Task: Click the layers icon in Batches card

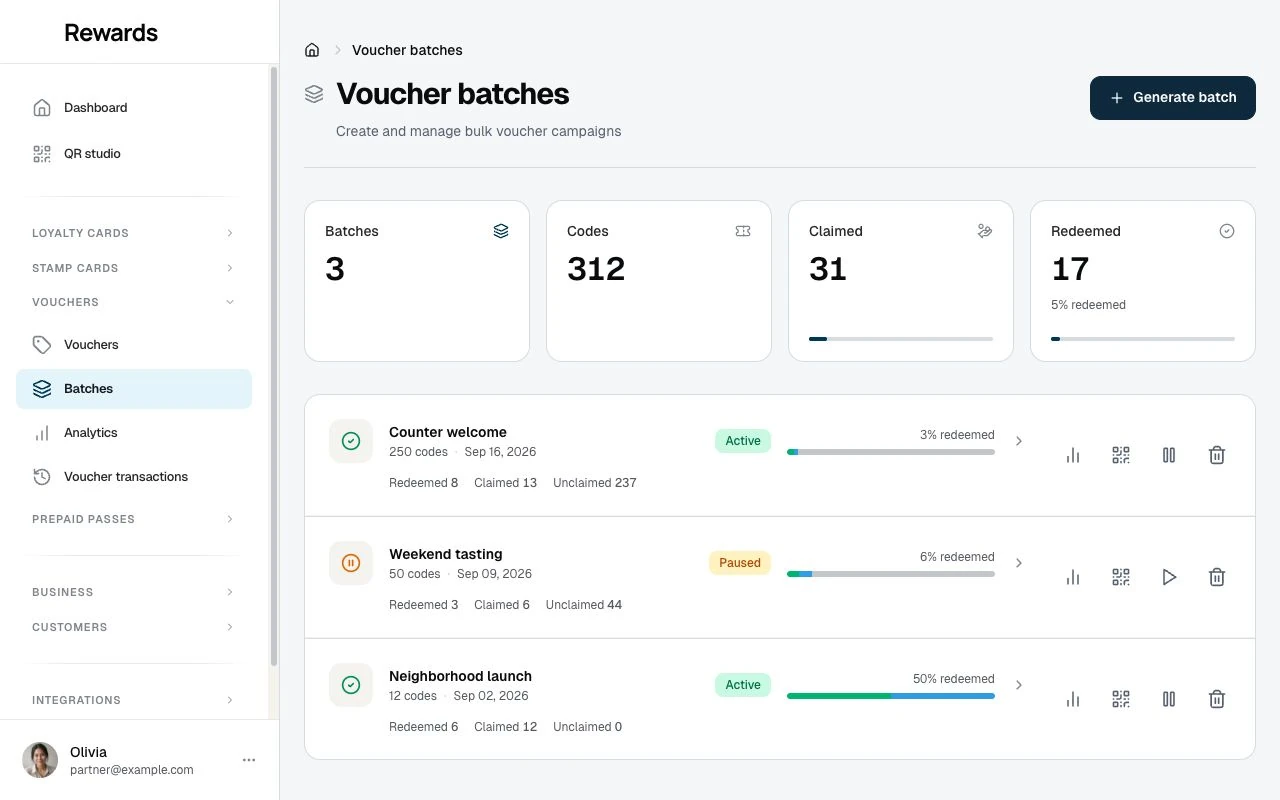Action: pos(501,231)
